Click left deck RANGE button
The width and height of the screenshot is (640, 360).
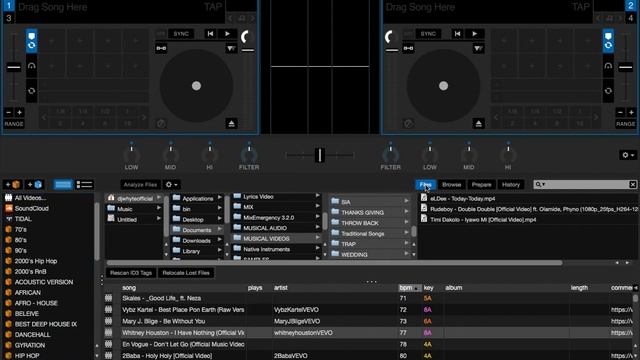click(x=14, y=124)
